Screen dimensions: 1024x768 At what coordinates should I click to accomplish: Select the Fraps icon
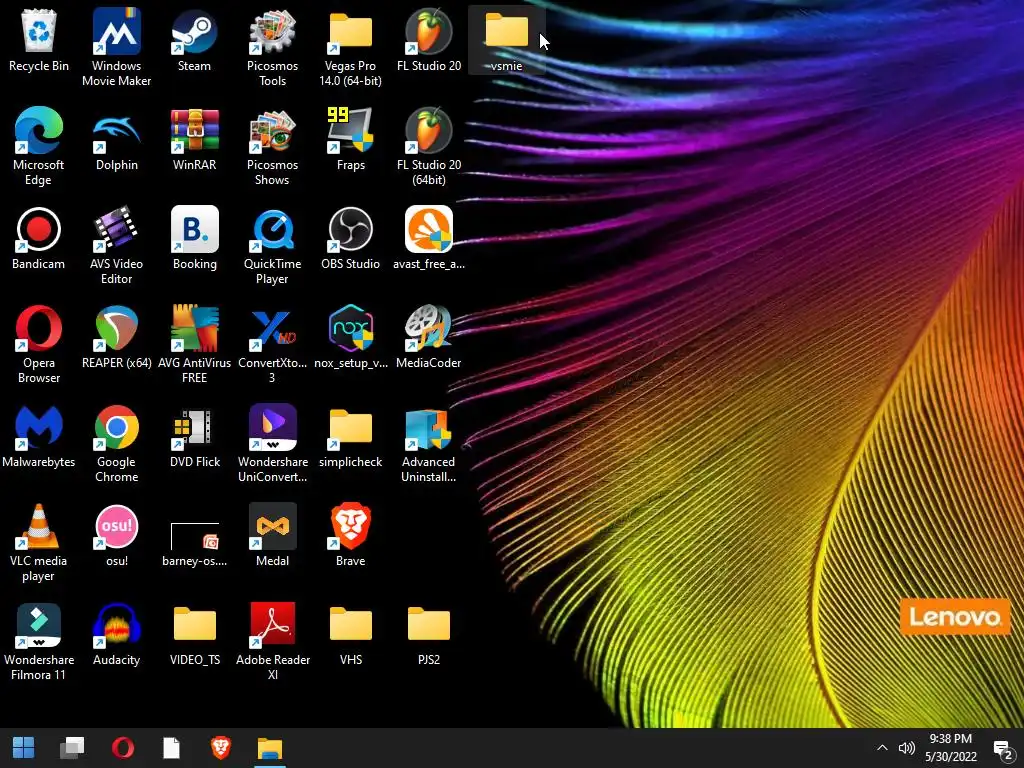click(x=351, y=140)
